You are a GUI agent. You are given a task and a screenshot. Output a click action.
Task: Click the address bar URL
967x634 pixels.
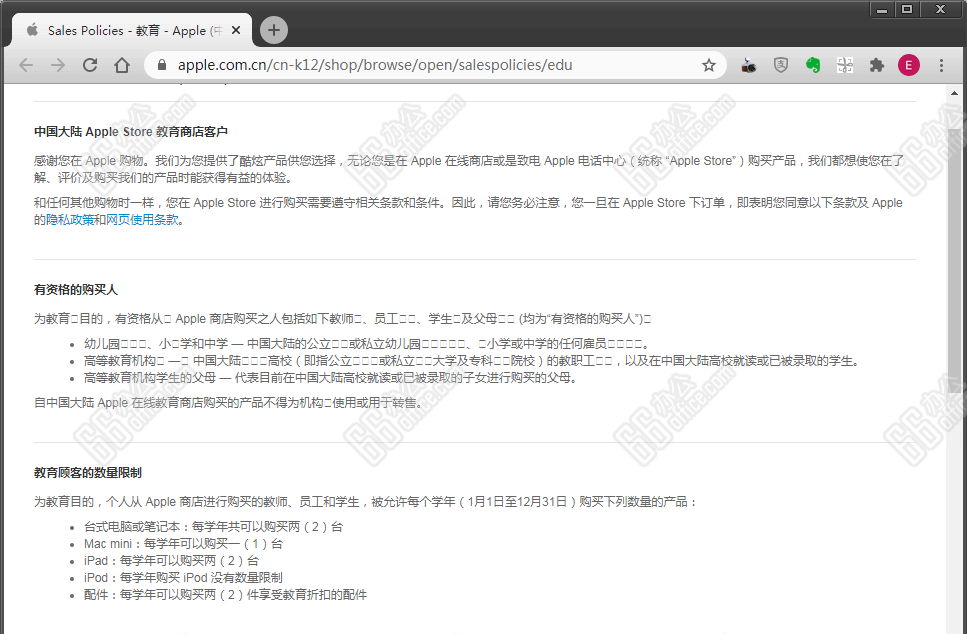(375, 65)
